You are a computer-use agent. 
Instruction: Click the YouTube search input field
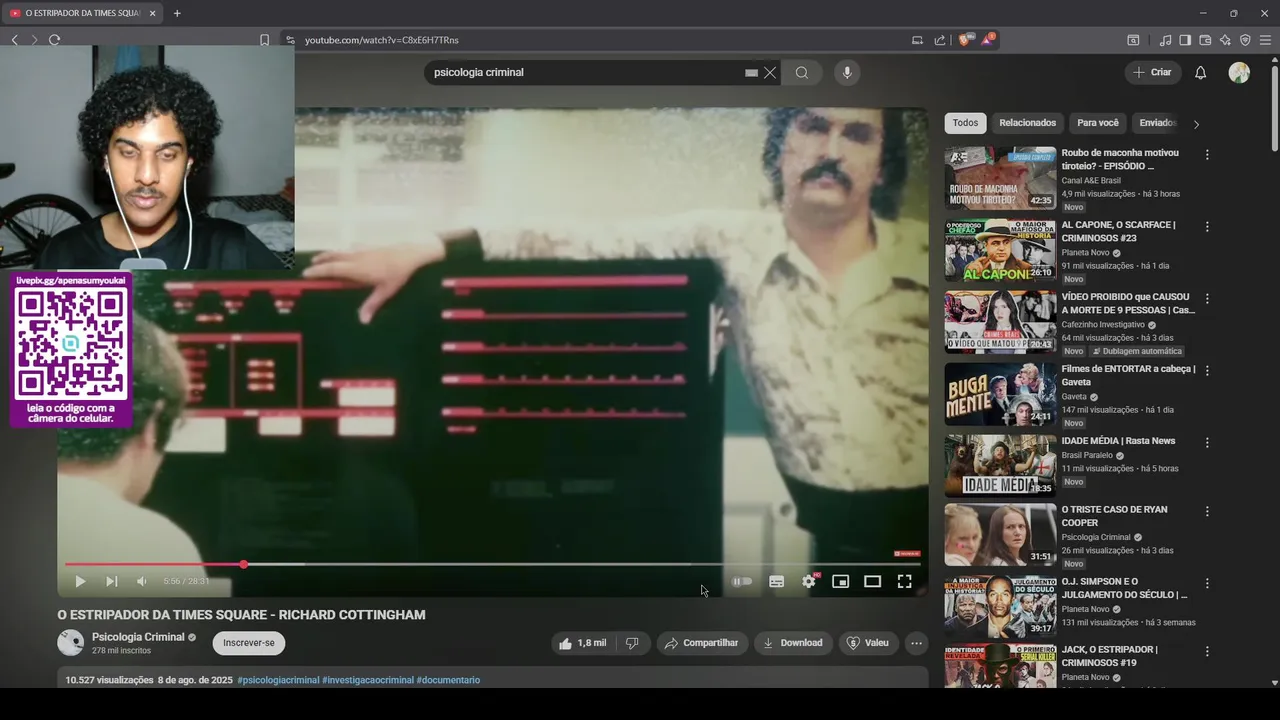pyautogui.click(x=585, y=72)
